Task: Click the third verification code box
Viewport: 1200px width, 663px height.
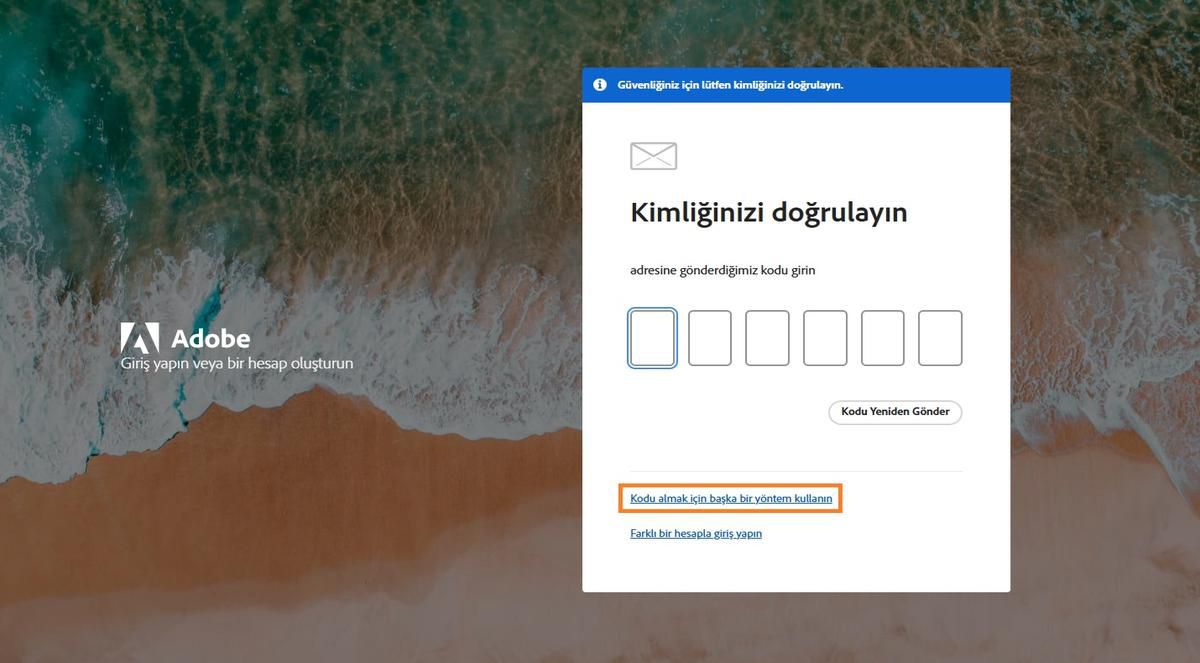Action: click(767, 337)
